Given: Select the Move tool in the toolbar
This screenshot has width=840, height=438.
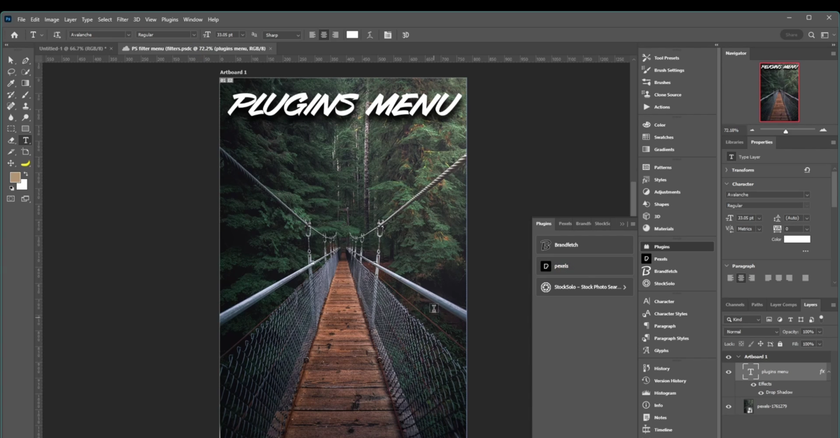Looking at the screenshot, I should pos(11,60).
